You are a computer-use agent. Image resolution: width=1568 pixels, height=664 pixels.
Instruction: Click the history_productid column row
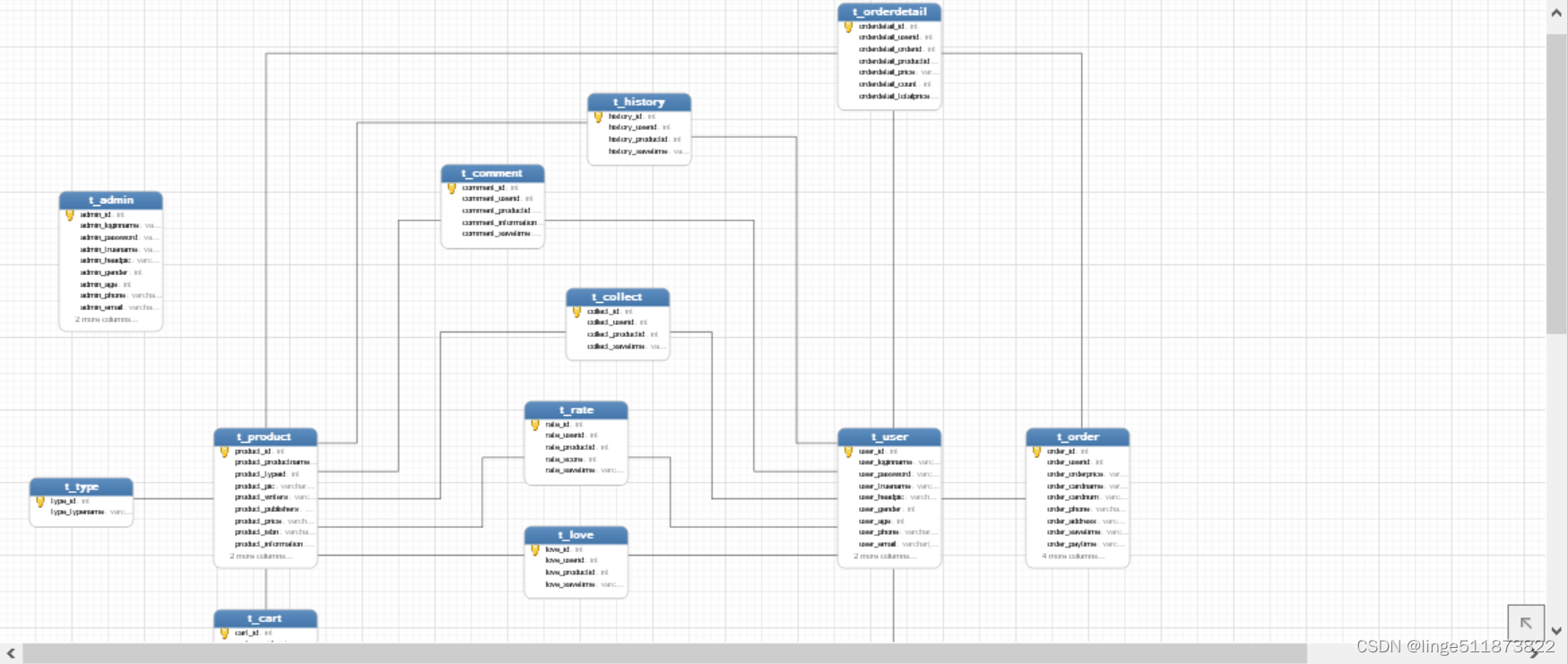[x=639, y=139]
